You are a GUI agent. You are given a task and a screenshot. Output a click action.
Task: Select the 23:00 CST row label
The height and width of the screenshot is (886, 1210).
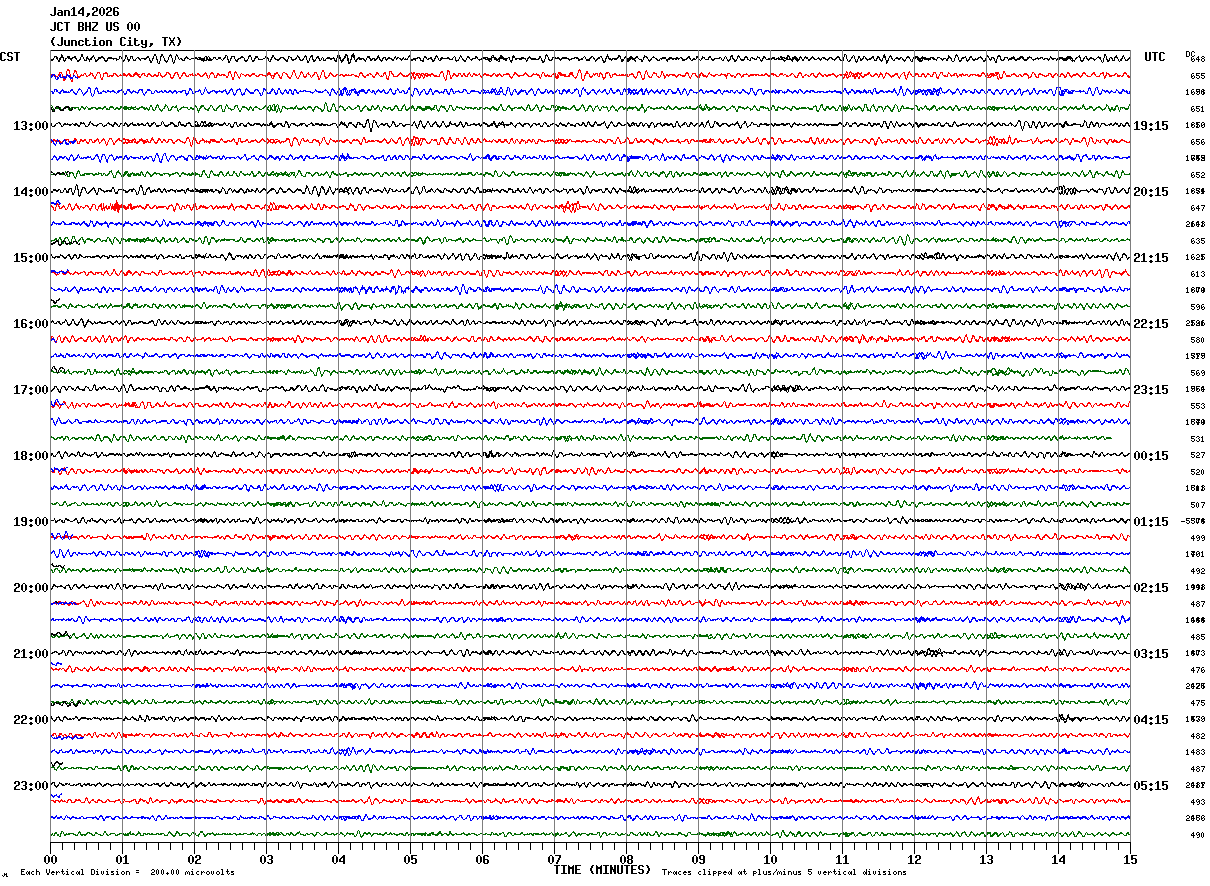[x=30, y=786]
